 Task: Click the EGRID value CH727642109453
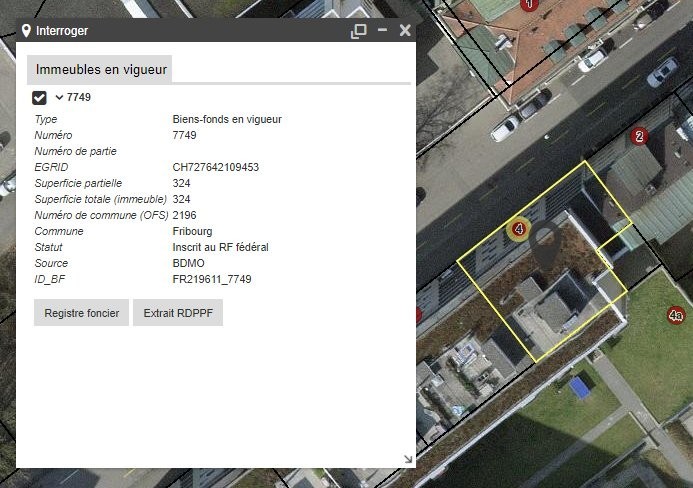click(x=215, y=167)
